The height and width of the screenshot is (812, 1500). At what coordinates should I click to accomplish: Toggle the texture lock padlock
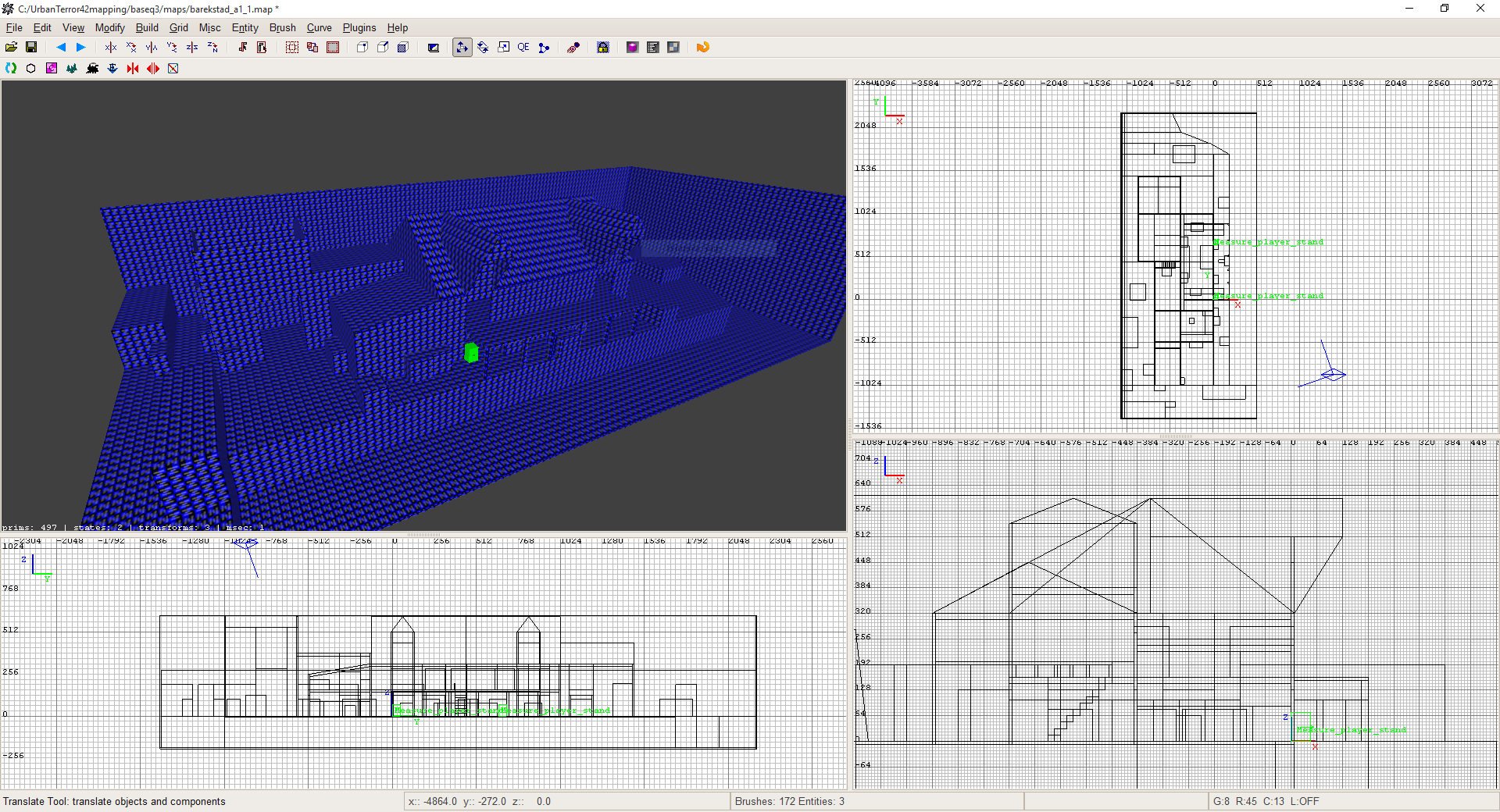pos(603,48)
